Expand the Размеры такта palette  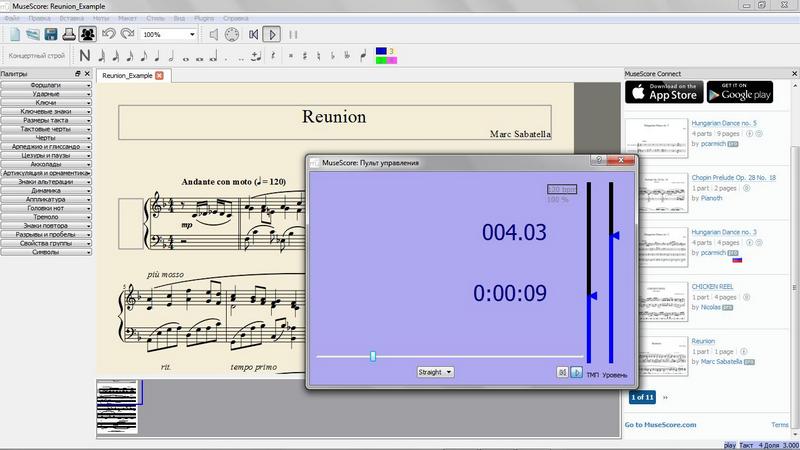click(x=46, y=120)
